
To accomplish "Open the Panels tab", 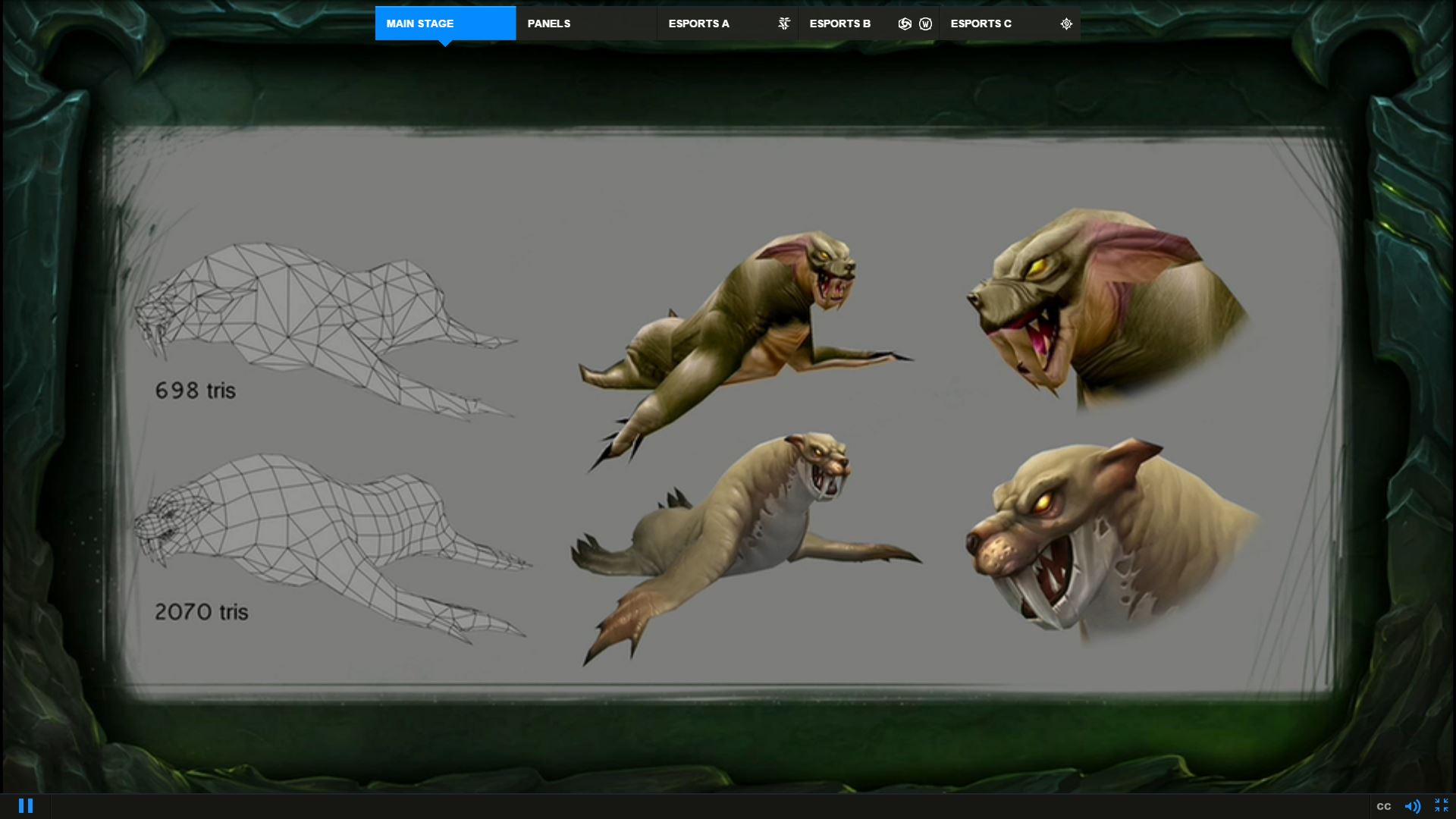I will click(x=549, y=24).
